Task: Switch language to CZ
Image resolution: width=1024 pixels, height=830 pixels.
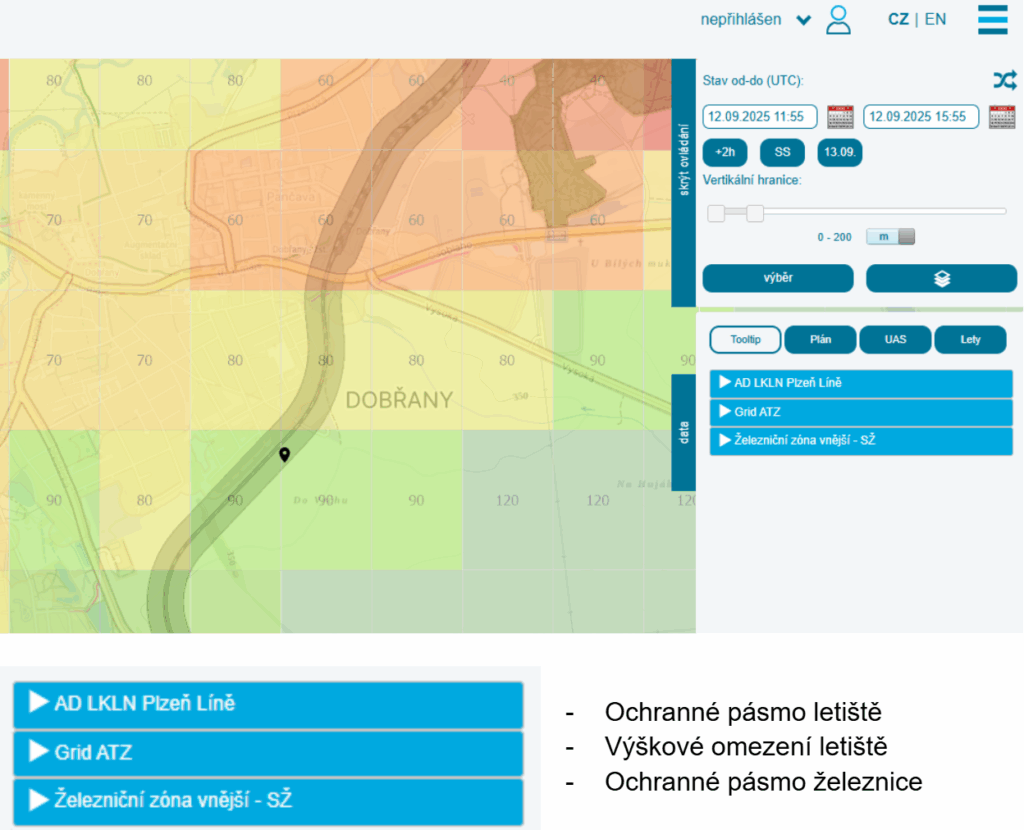Action: click(898, 19)
